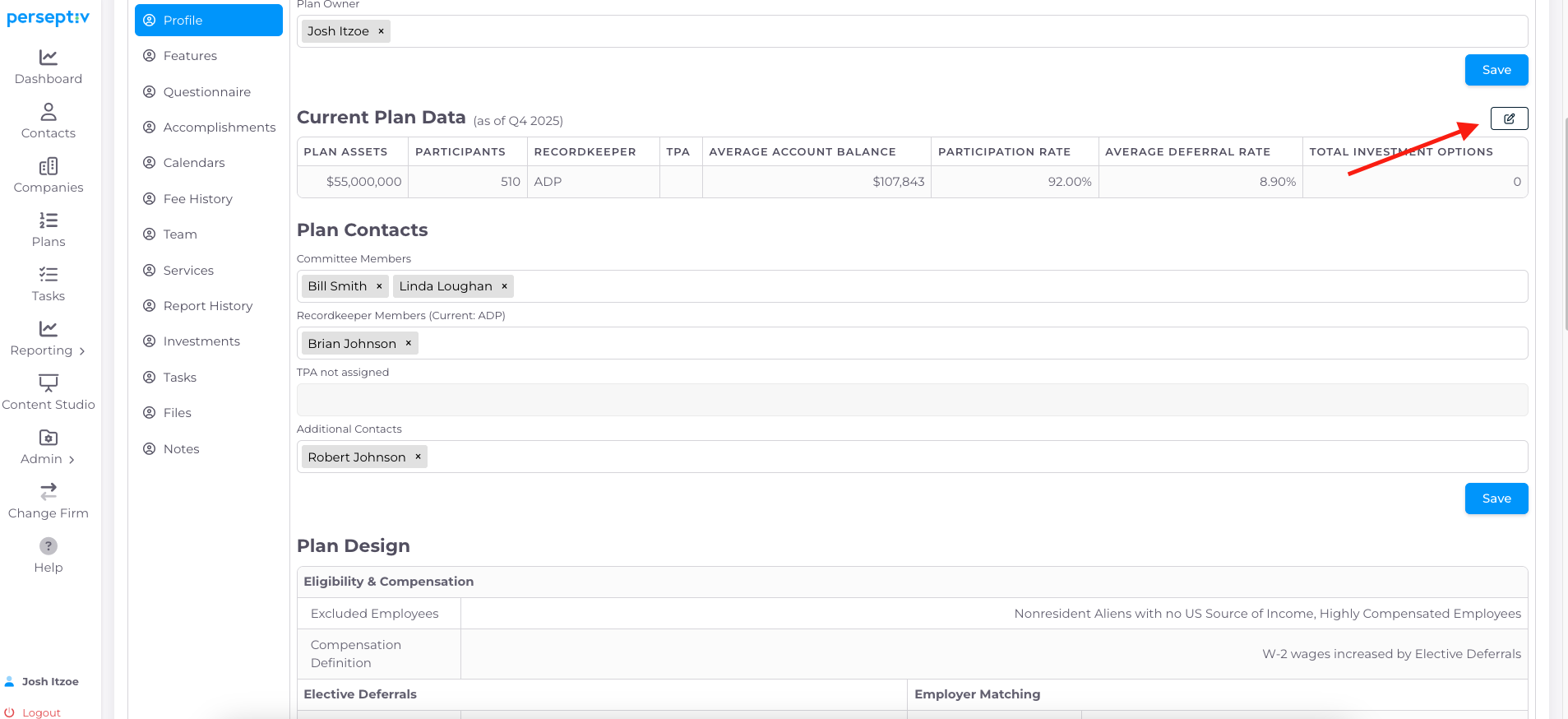Click the Elective Deferrals section header
1568x719 pixels.
click(360, 694)
